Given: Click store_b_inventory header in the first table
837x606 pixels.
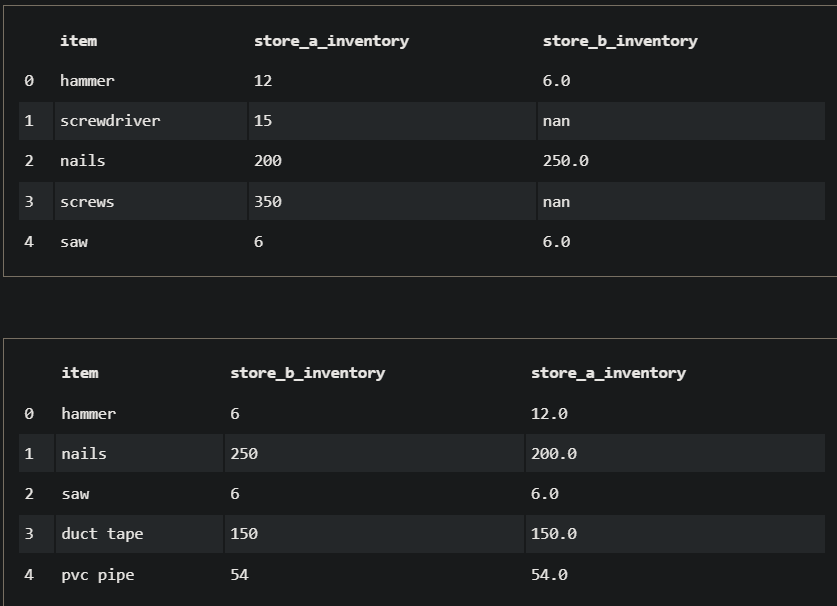Looking at the screenshot, I should [x=620, y=41].
